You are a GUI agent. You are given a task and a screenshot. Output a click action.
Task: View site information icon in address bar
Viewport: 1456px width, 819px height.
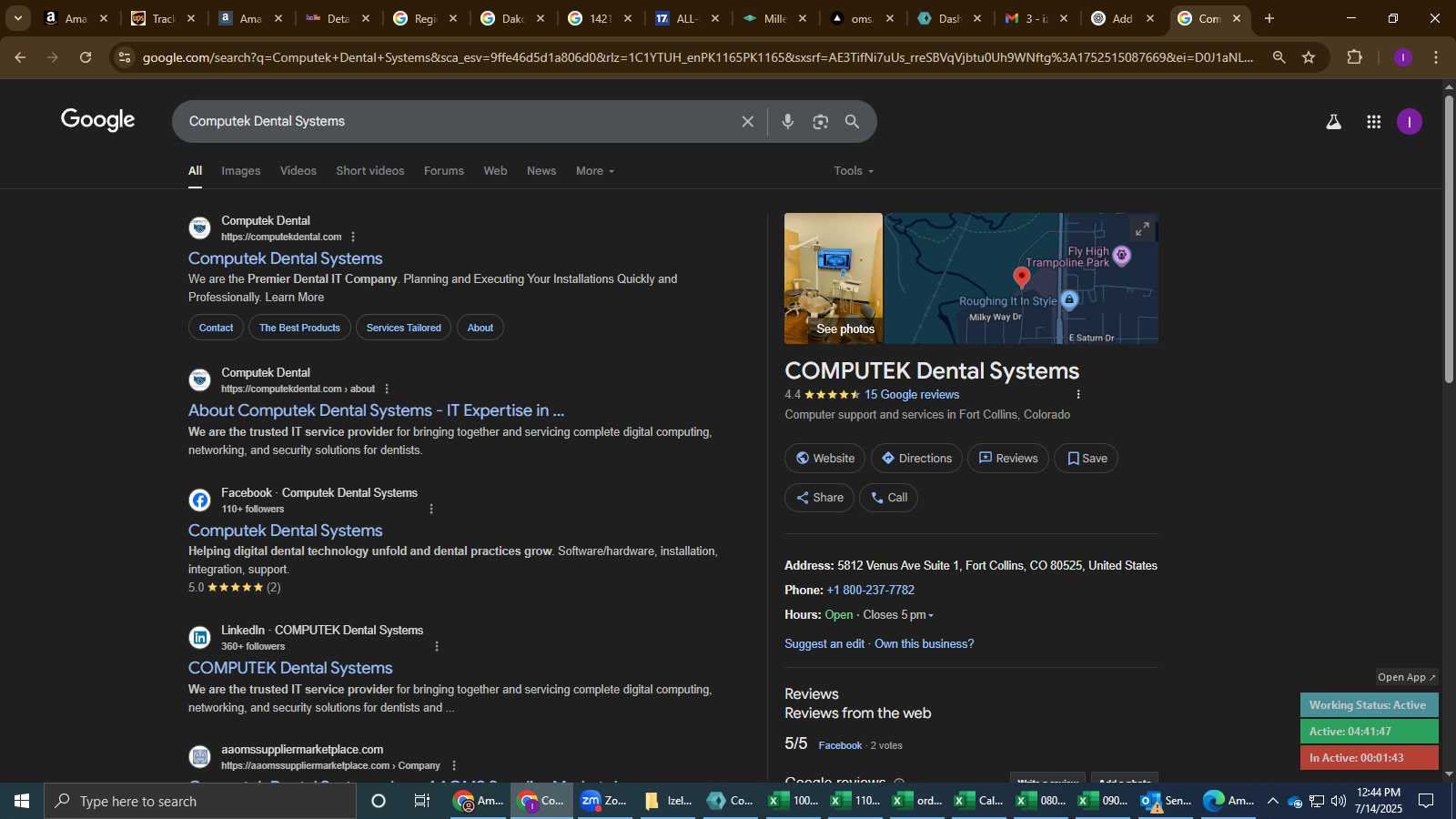coord(125,57)
